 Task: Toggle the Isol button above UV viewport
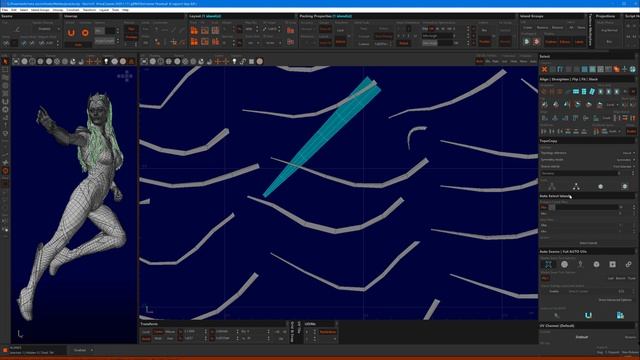pos(504,61)
